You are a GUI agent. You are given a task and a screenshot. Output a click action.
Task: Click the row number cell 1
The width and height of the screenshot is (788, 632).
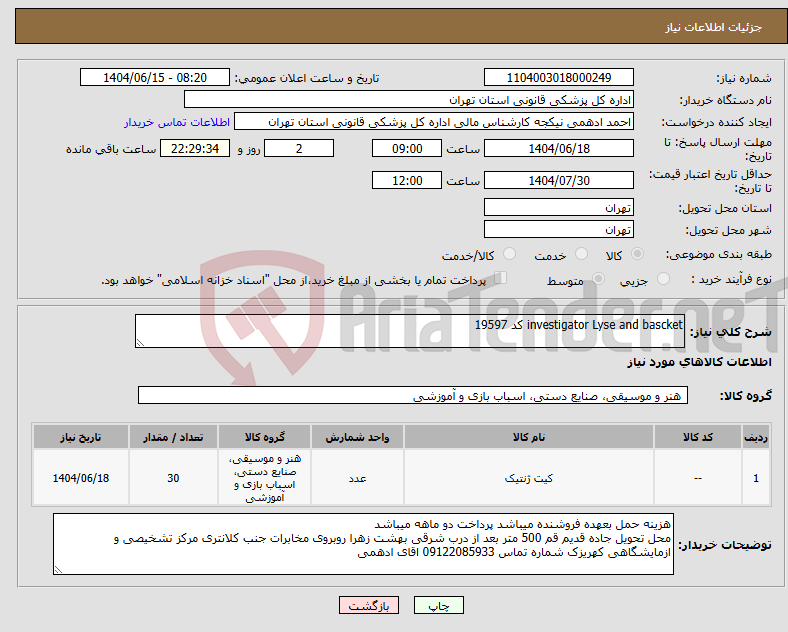tap(756, 478)
